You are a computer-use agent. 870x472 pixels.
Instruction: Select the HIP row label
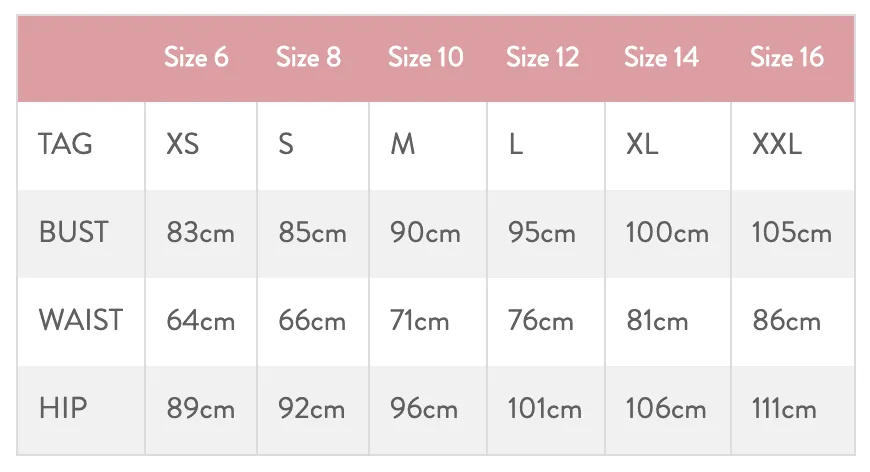(63, 408)
